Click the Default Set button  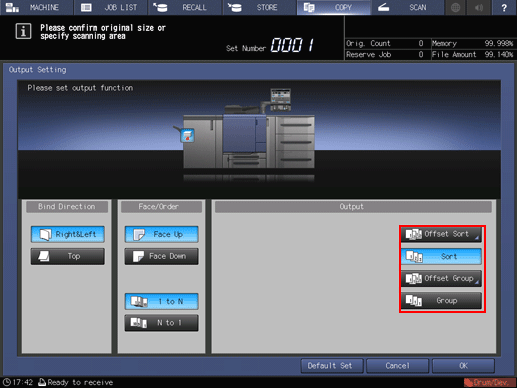pyautogui.click(x=331, y=366)
